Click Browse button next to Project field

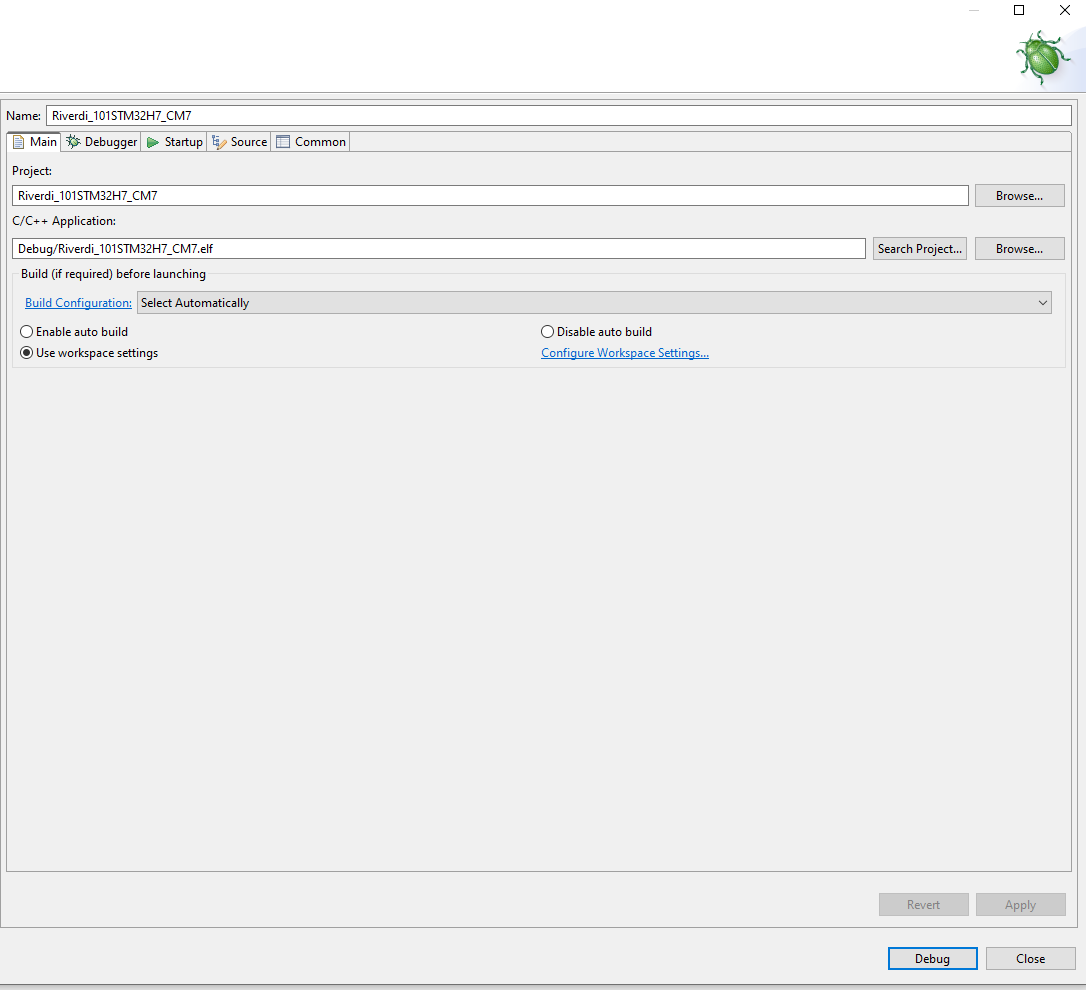1020,195
